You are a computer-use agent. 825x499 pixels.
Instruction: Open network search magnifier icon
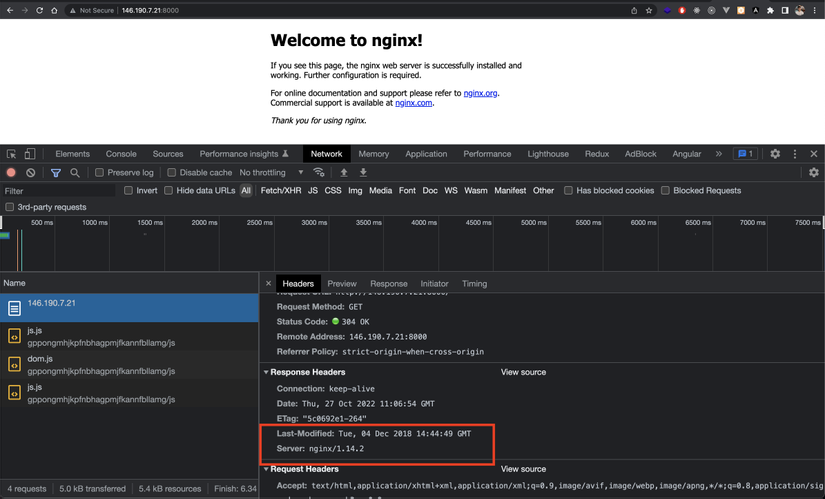[75, 172]
